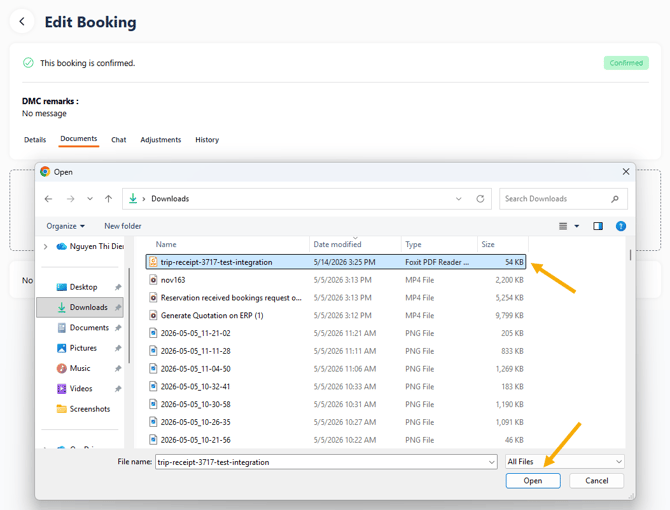Click the Search Downloads field
This screenshot has height=510, width=670.
563,199
